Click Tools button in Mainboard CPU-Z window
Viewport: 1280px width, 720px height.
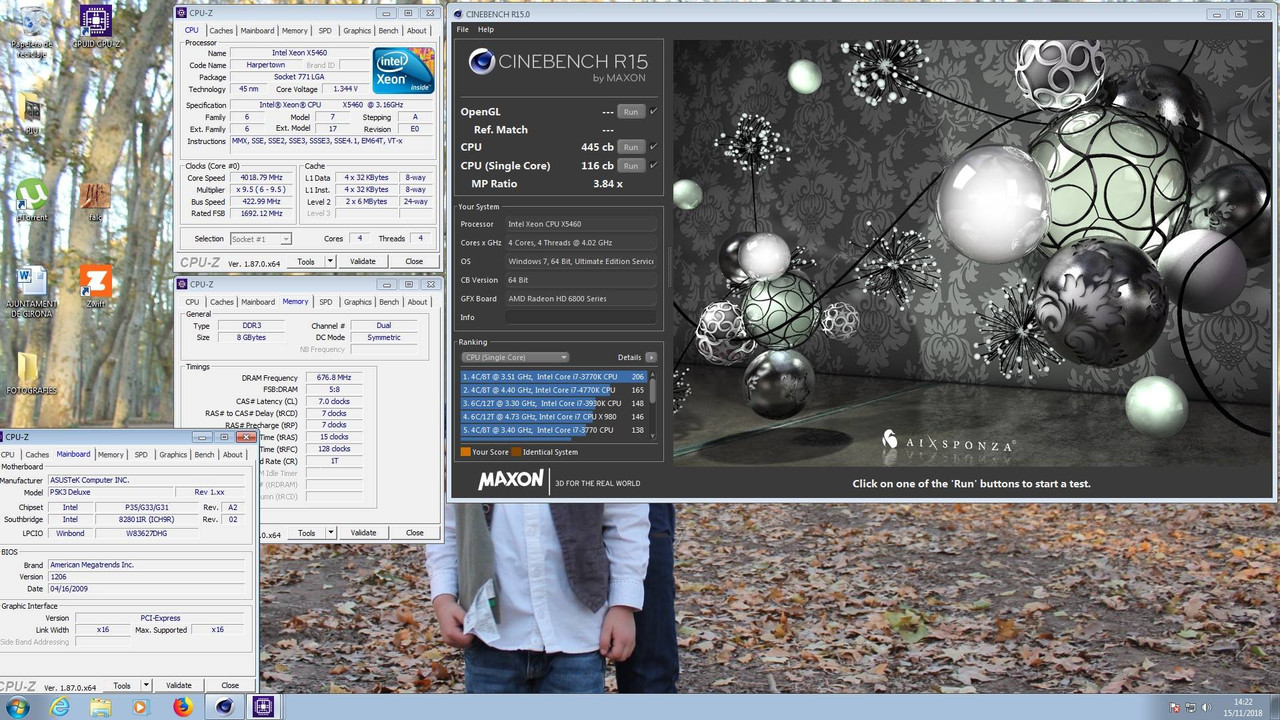point(121,685)
